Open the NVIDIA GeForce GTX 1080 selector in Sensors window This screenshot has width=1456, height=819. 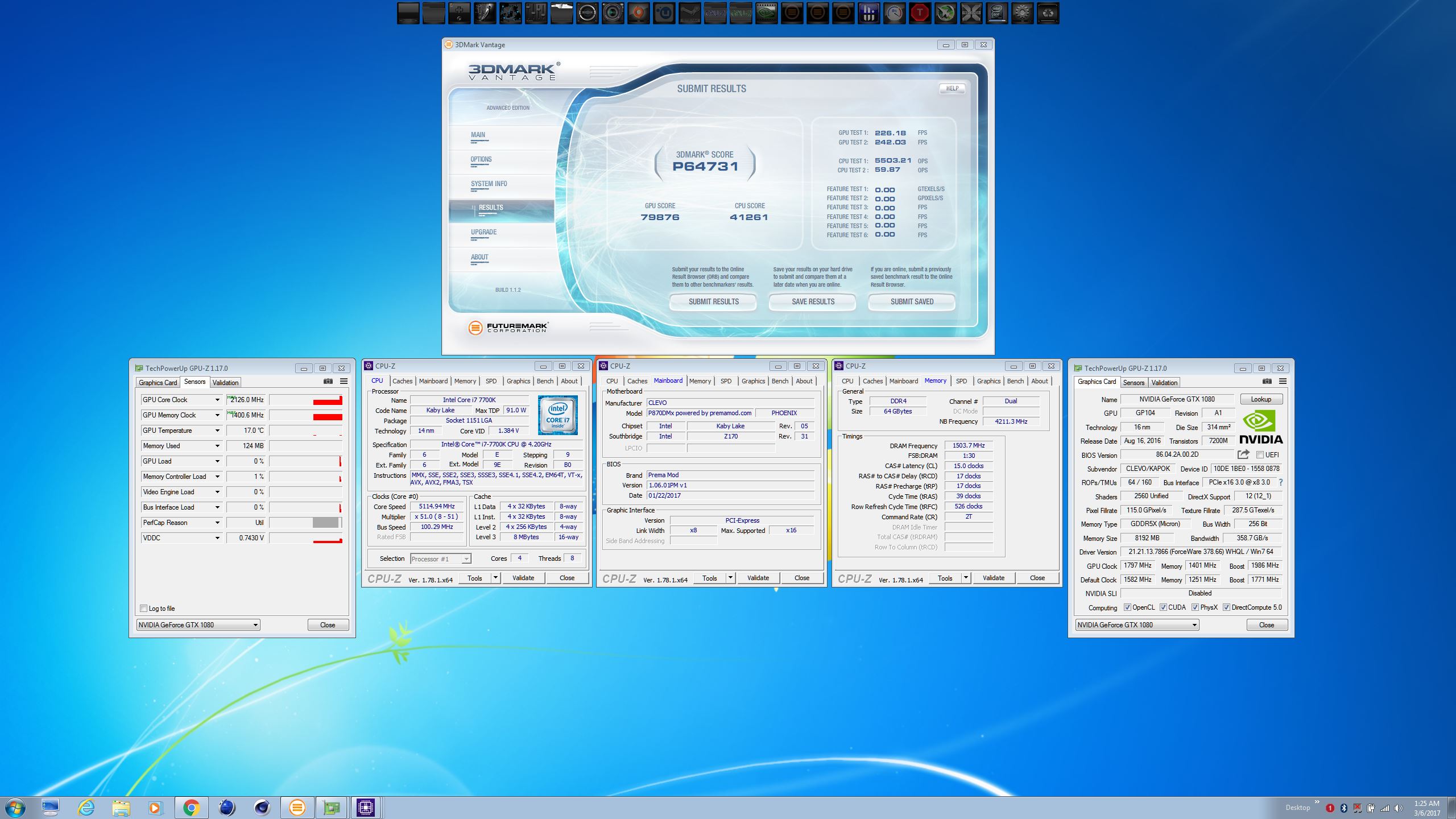coord(198,625)
